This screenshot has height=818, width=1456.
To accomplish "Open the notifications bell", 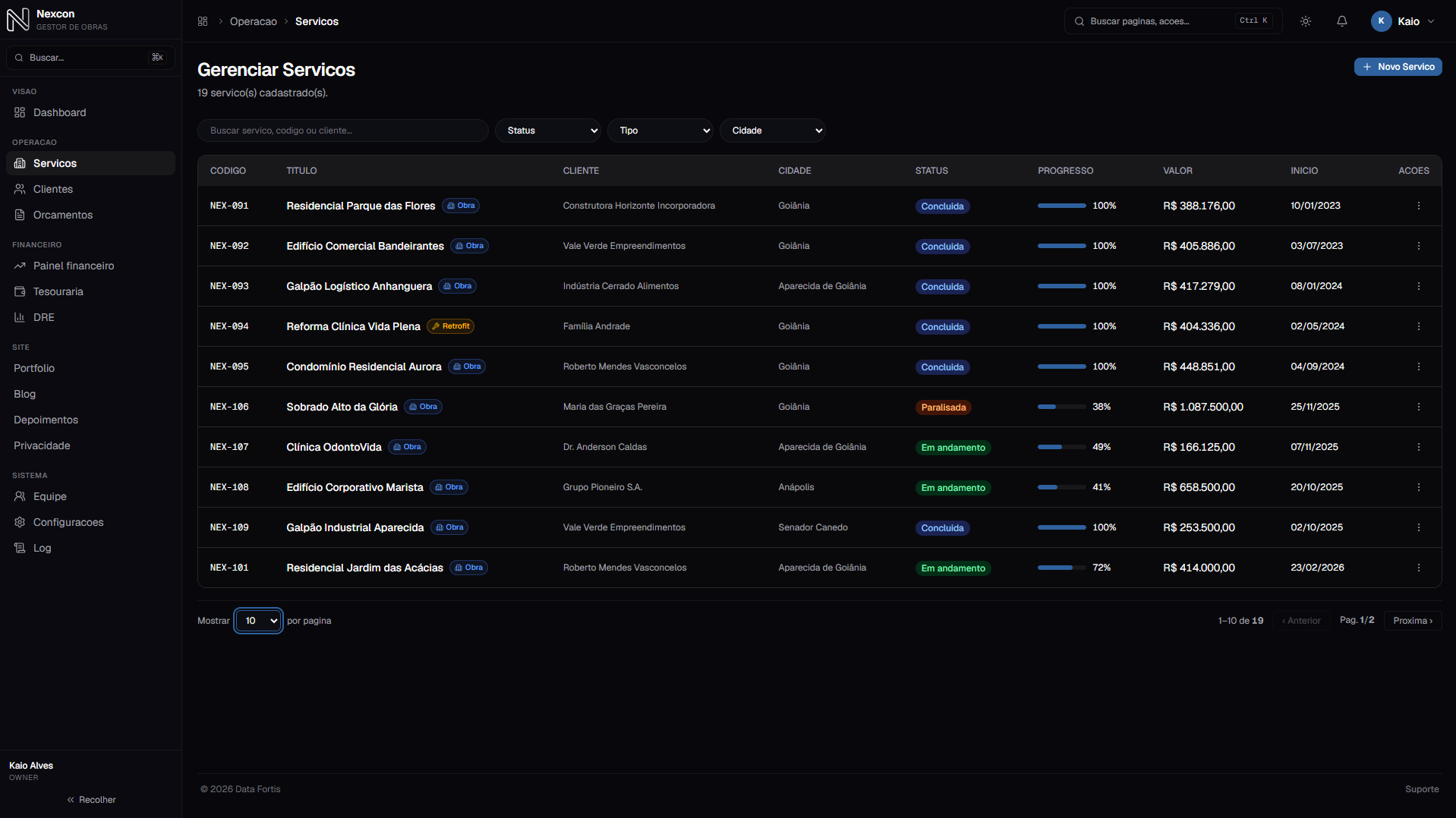I will click(x=1342, y=21).
